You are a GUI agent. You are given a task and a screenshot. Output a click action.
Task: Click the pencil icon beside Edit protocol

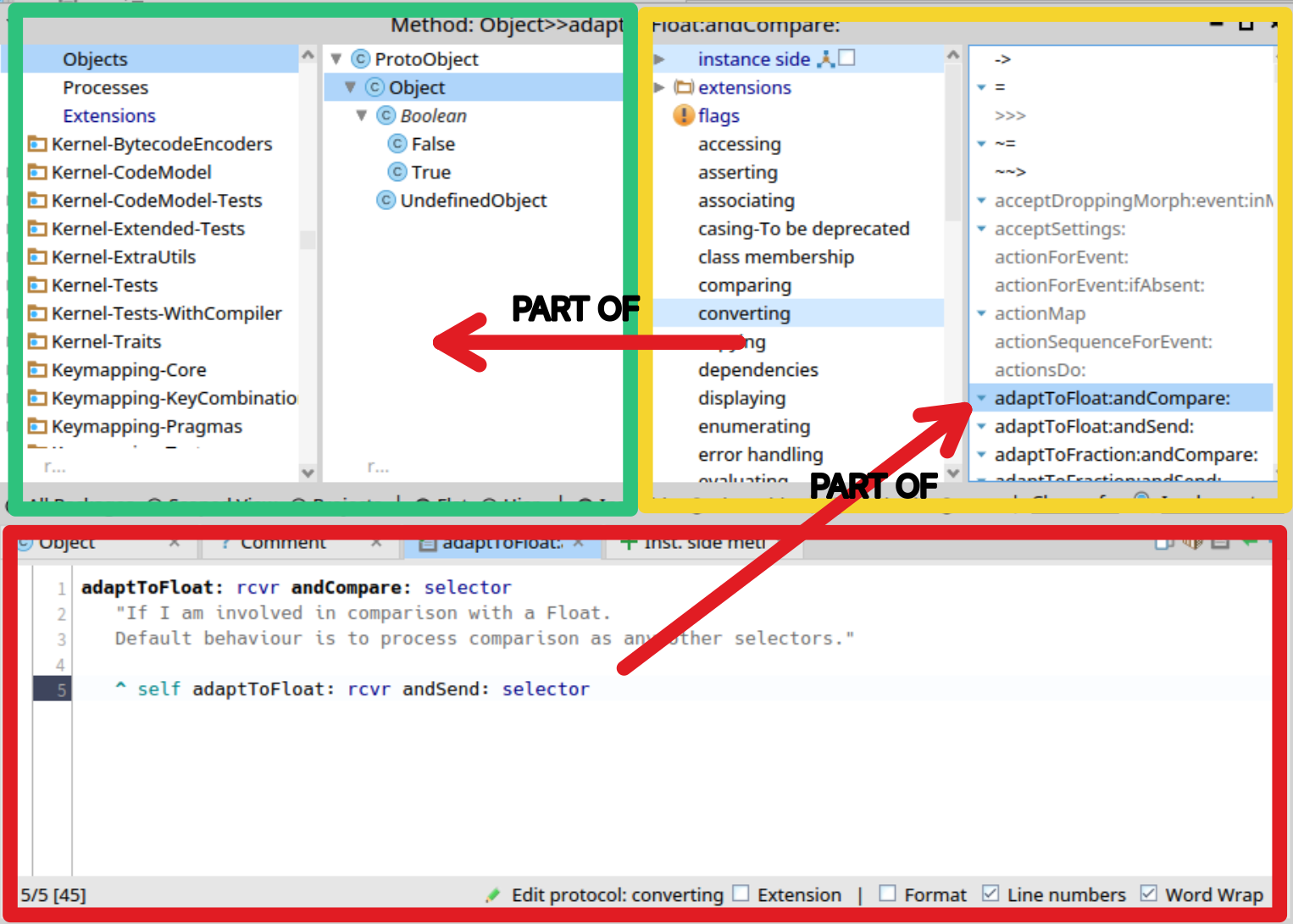493,895
